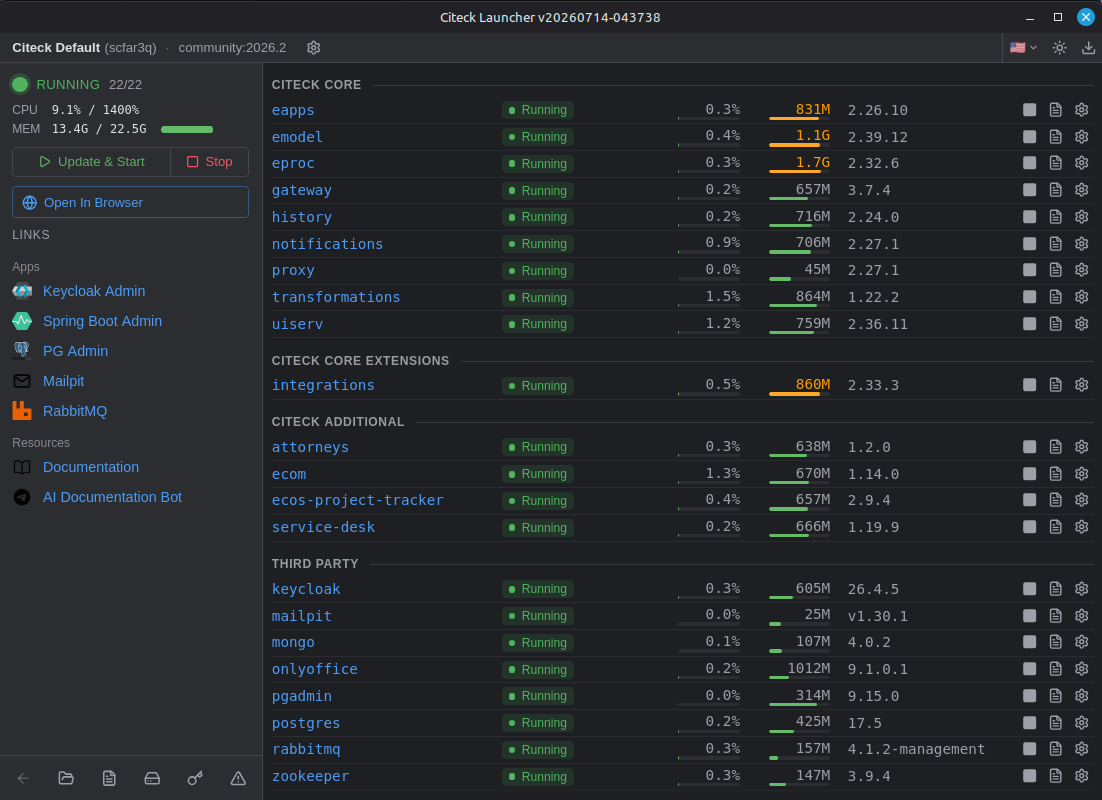Click the stop square for the keycloak service
This screenshot has height=800, width=1102.
1029,588
